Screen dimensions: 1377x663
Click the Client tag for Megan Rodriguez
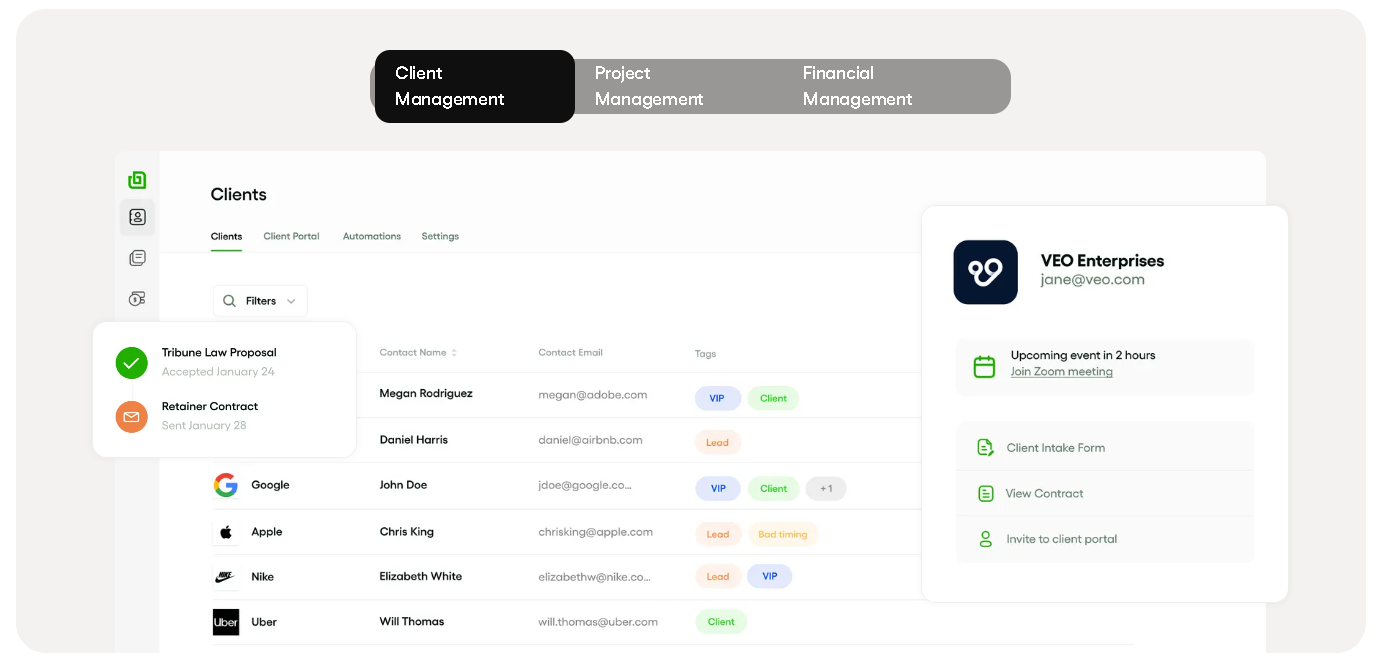[x=773, y=398]
